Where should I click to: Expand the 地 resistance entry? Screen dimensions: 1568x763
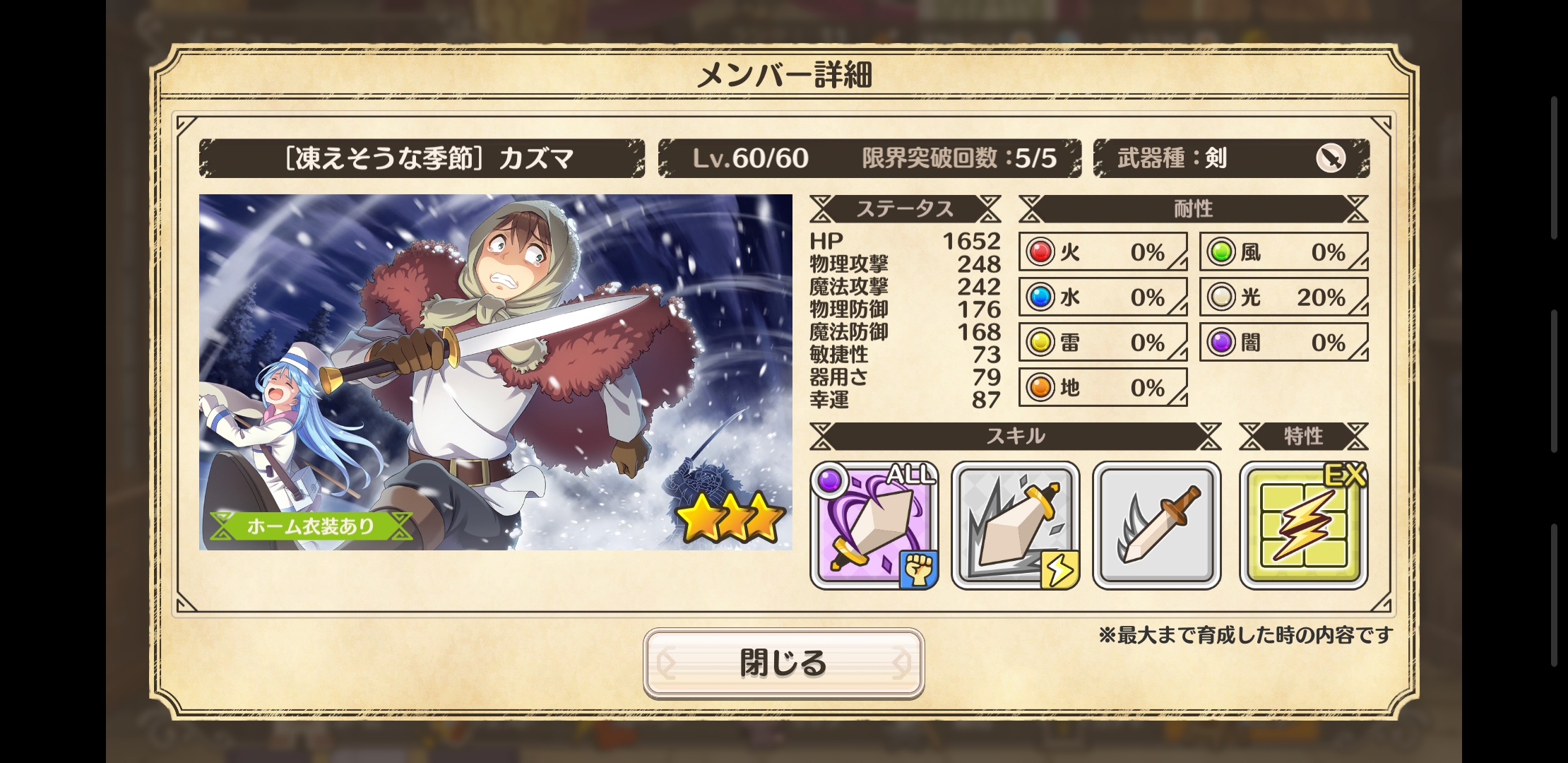(x=1103, y=387)
